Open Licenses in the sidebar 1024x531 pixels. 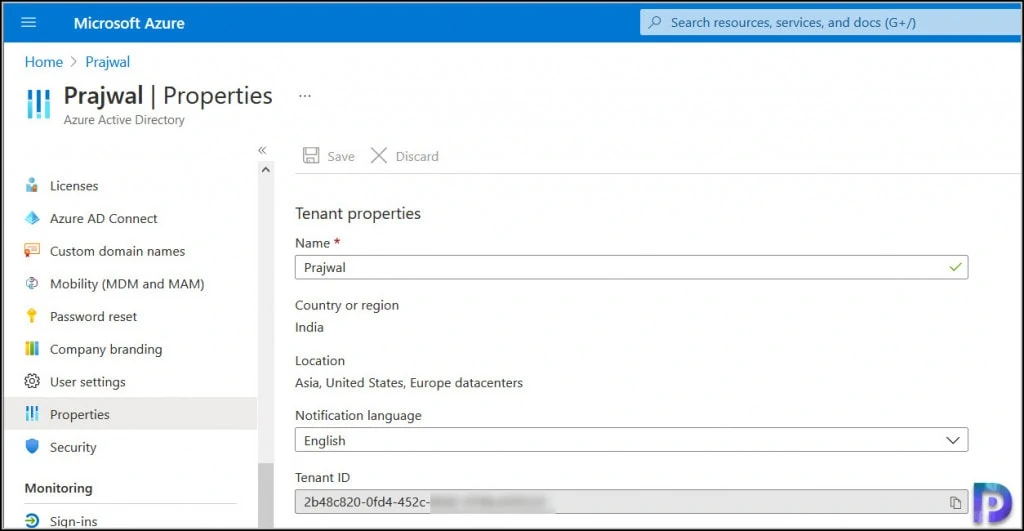coord(74,186)
